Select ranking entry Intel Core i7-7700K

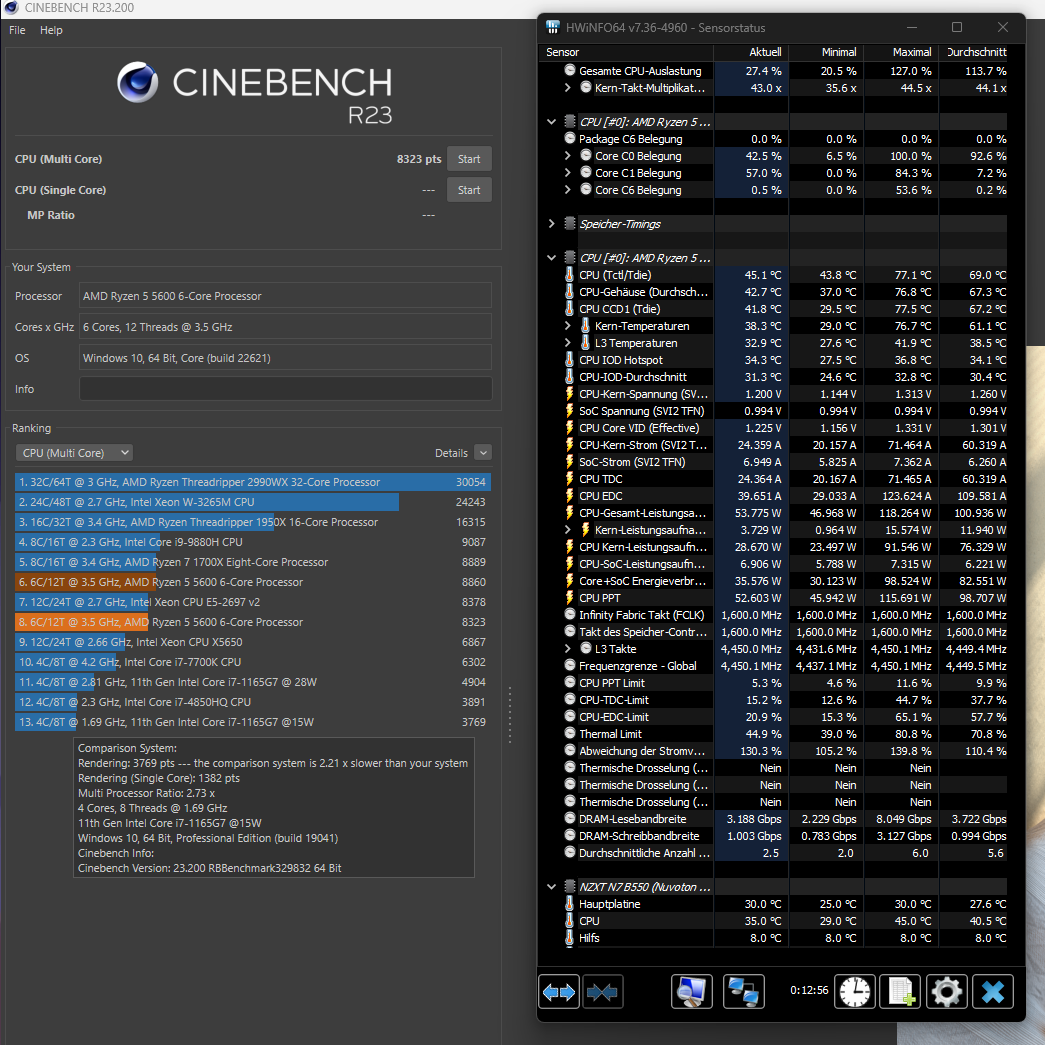253,662
